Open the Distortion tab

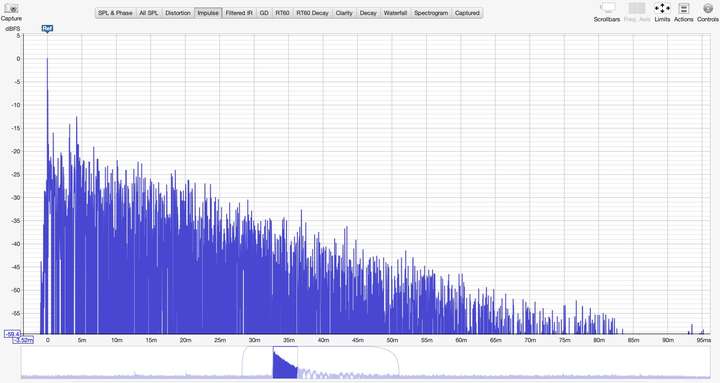(x=178, y=13)
